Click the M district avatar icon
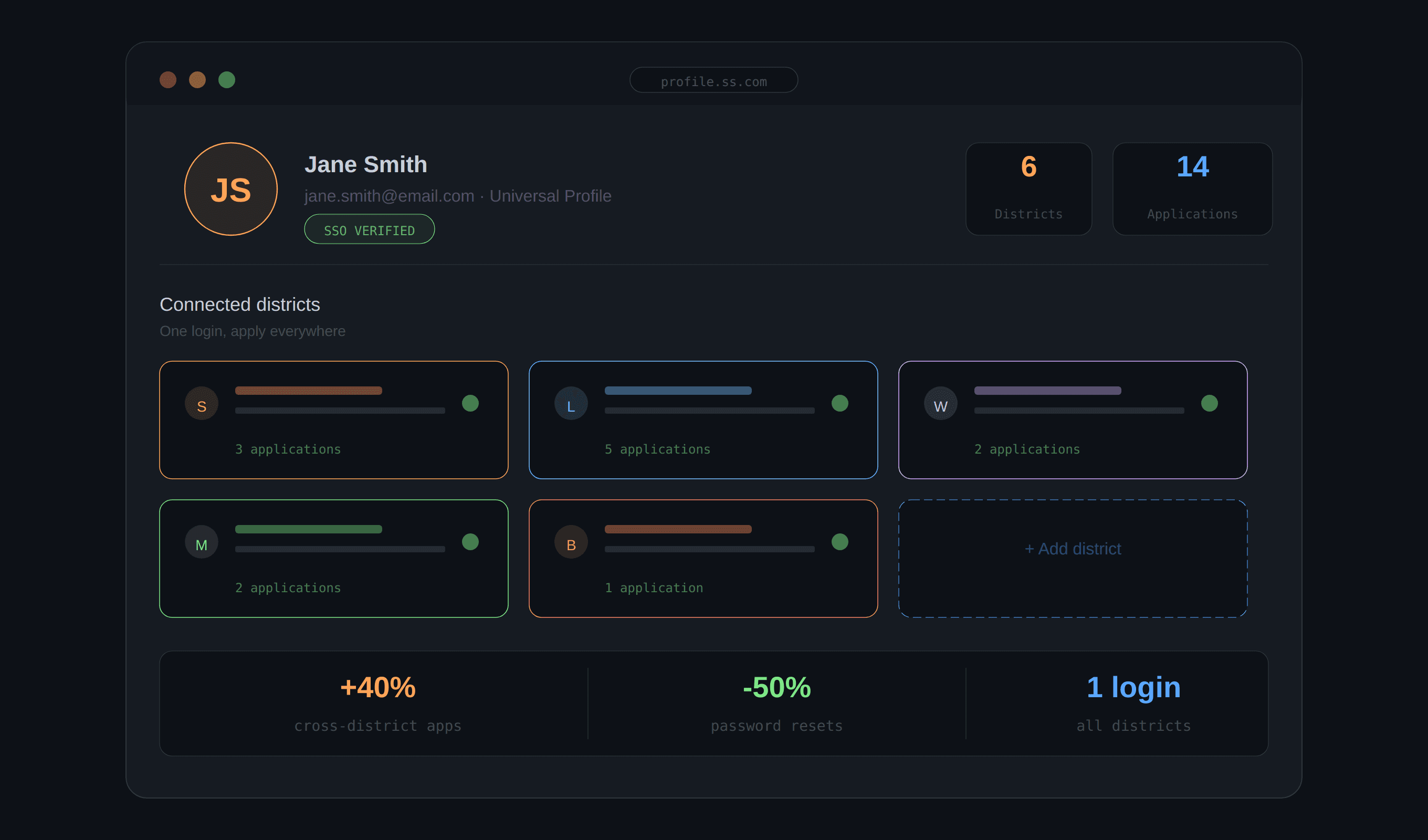The height and width of the screenshot is (840, 1428). pyautogui.click(x=201, y=542)
